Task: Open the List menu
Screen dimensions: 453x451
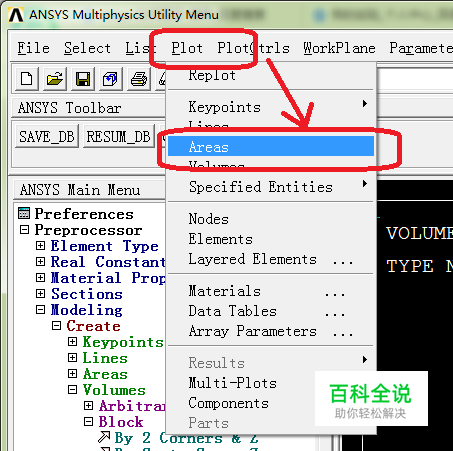Action: coord(140,48)
